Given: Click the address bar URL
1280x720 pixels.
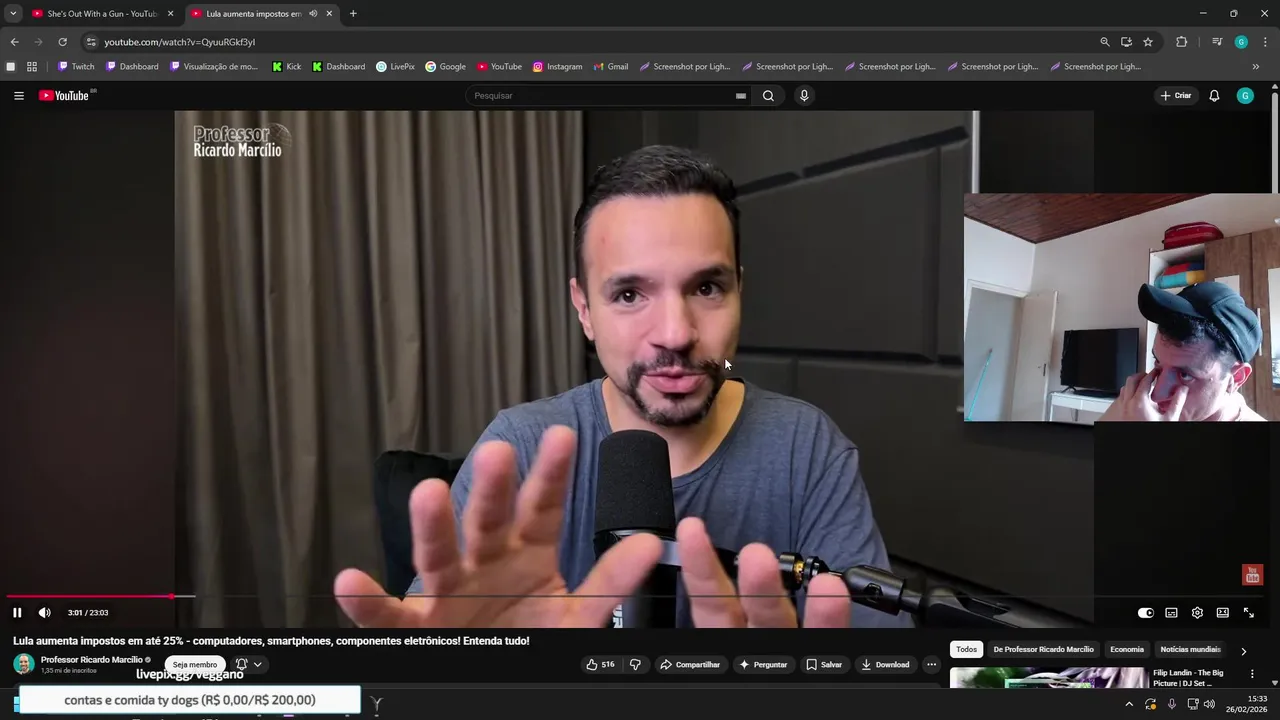Looking at the screenshot, I should pyautogui.click(x=180, y=42).
